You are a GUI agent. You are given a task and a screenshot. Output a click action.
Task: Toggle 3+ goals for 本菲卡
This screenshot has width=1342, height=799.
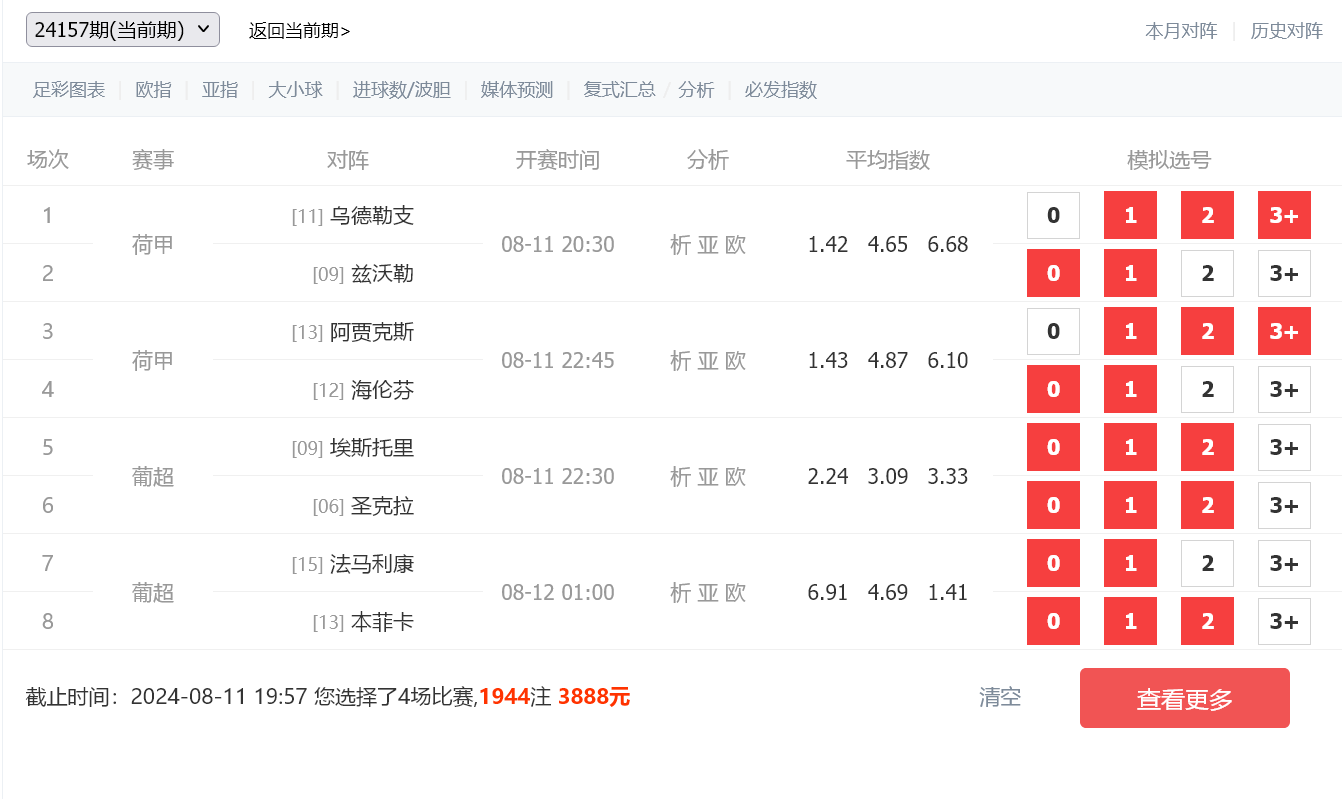1284,622
